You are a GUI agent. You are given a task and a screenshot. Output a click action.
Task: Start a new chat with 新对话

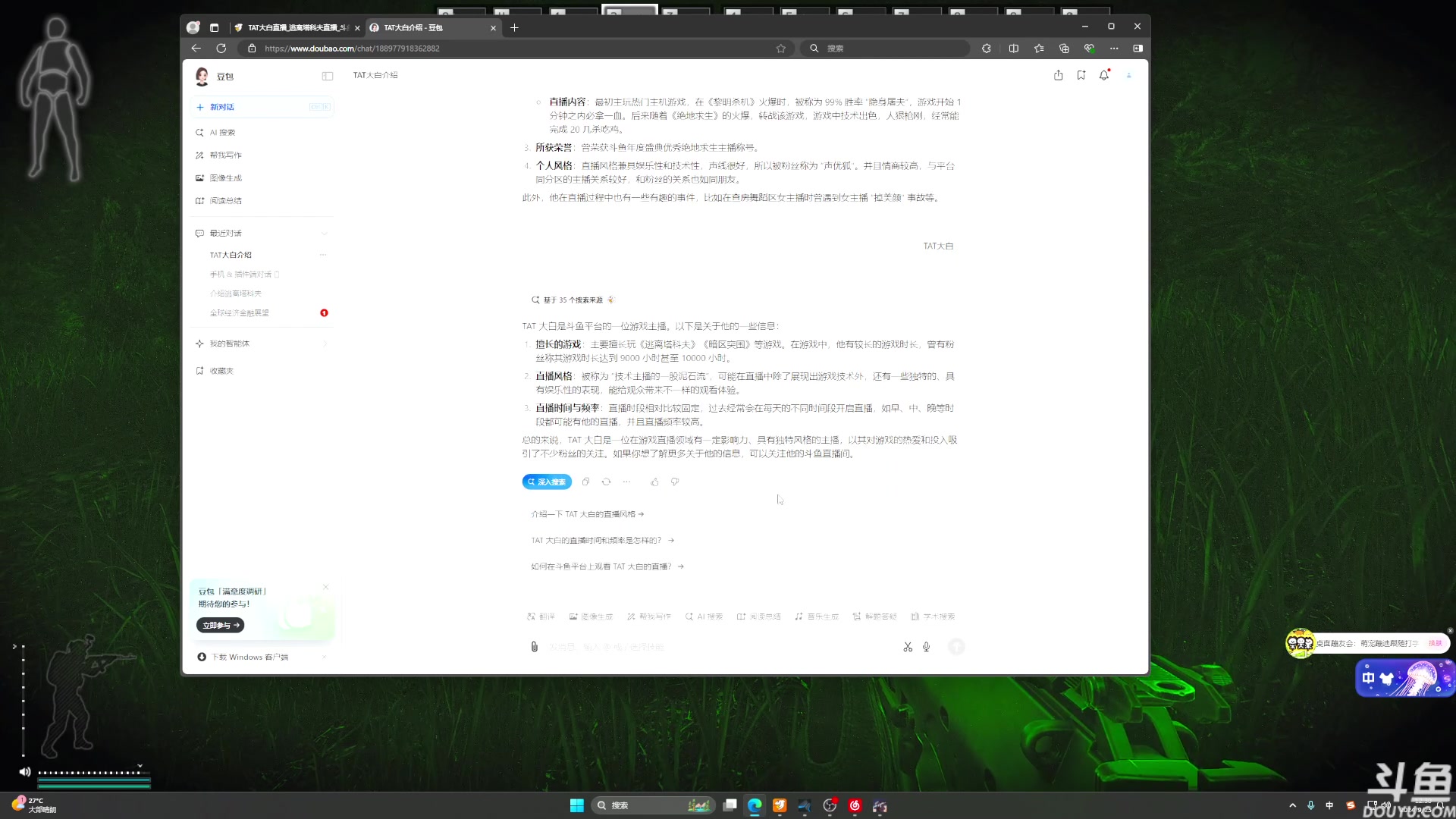pos(262,107)
